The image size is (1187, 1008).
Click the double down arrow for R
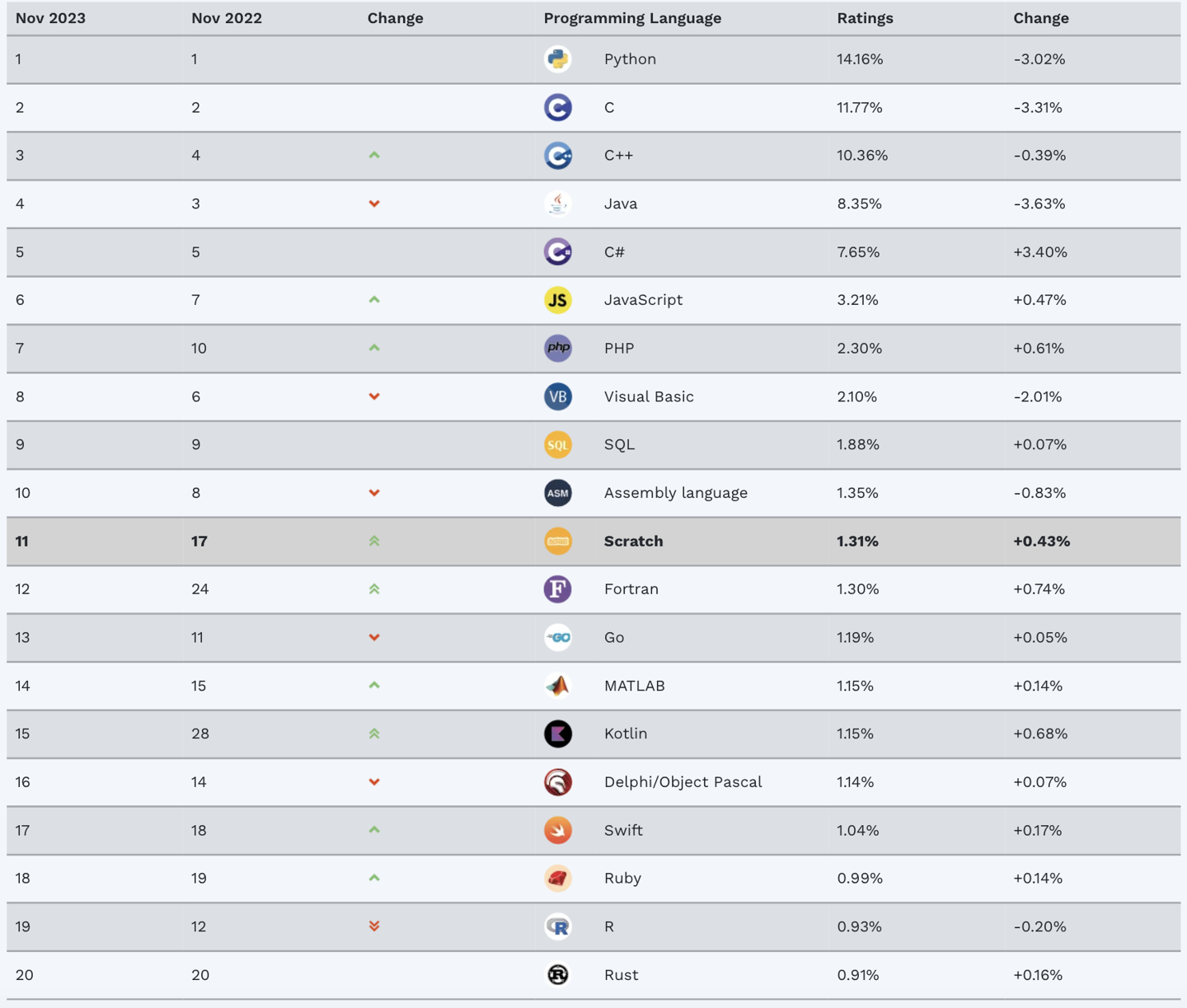coord(374,926)
